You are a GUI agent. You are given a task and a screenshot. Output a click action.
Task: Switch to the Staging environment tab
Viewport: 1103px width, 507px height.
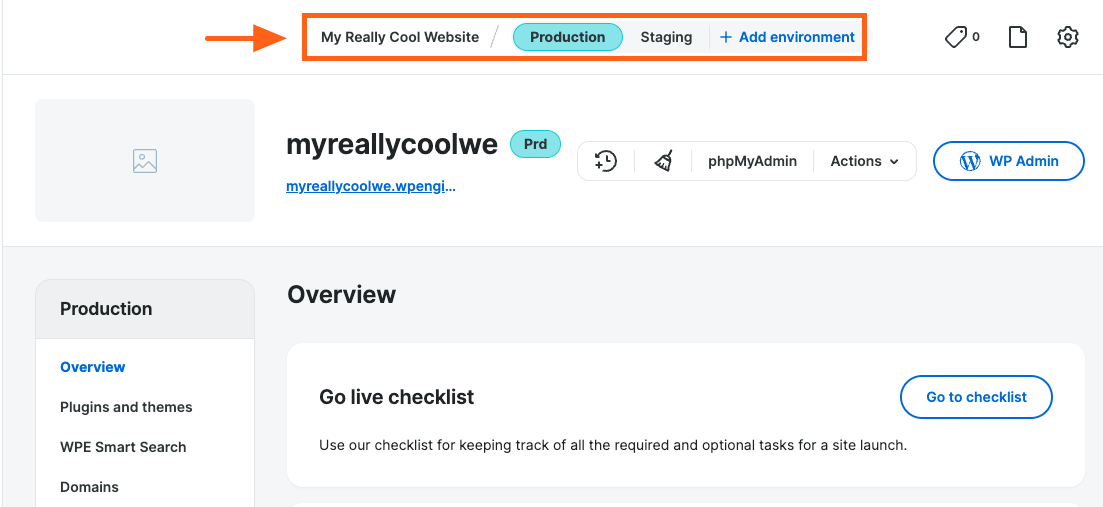[666, 37]
